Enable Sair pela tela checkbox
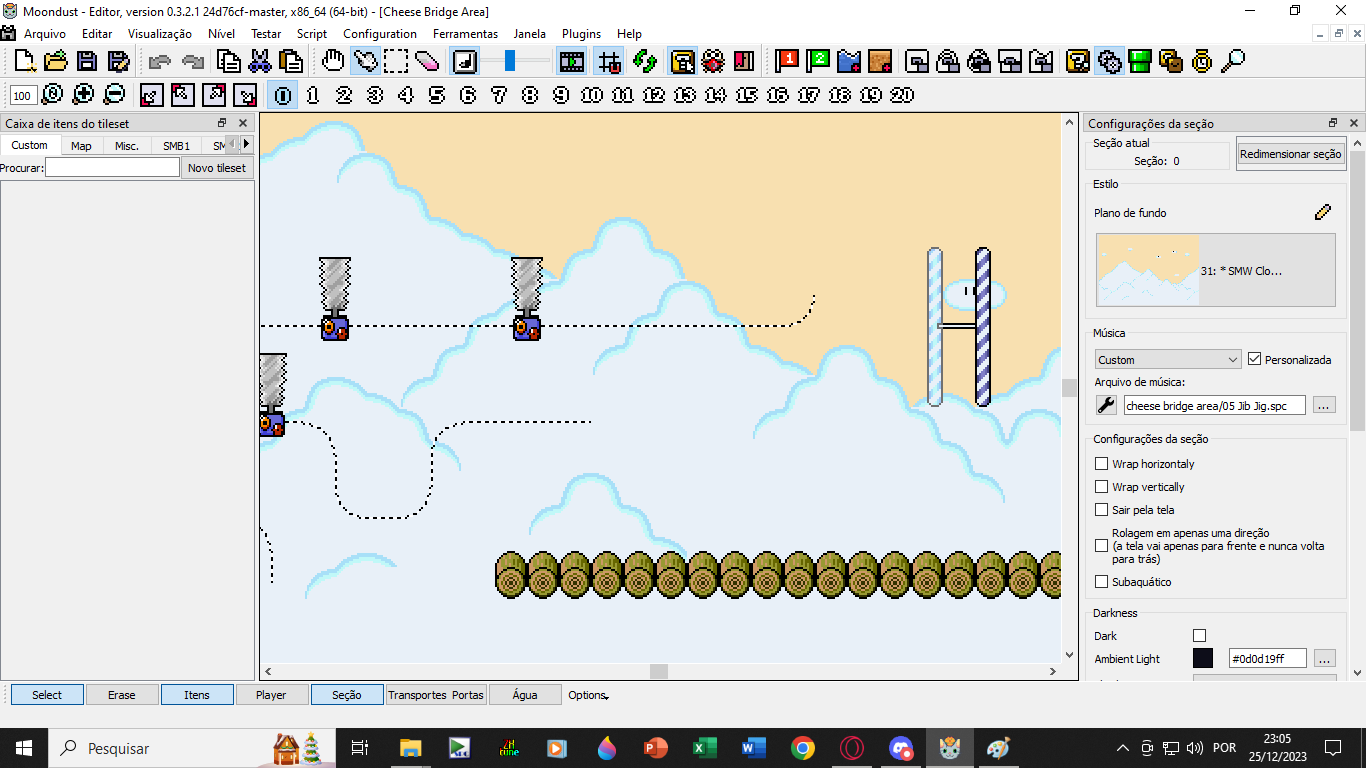 (x=1102, y=510)
